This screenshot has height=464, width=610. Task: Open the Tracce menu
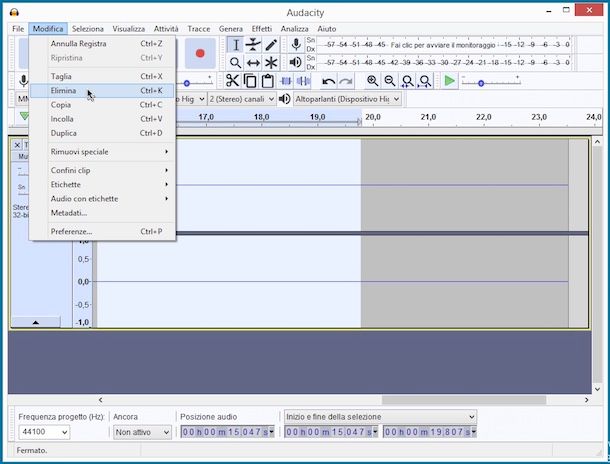pos(199,29)
